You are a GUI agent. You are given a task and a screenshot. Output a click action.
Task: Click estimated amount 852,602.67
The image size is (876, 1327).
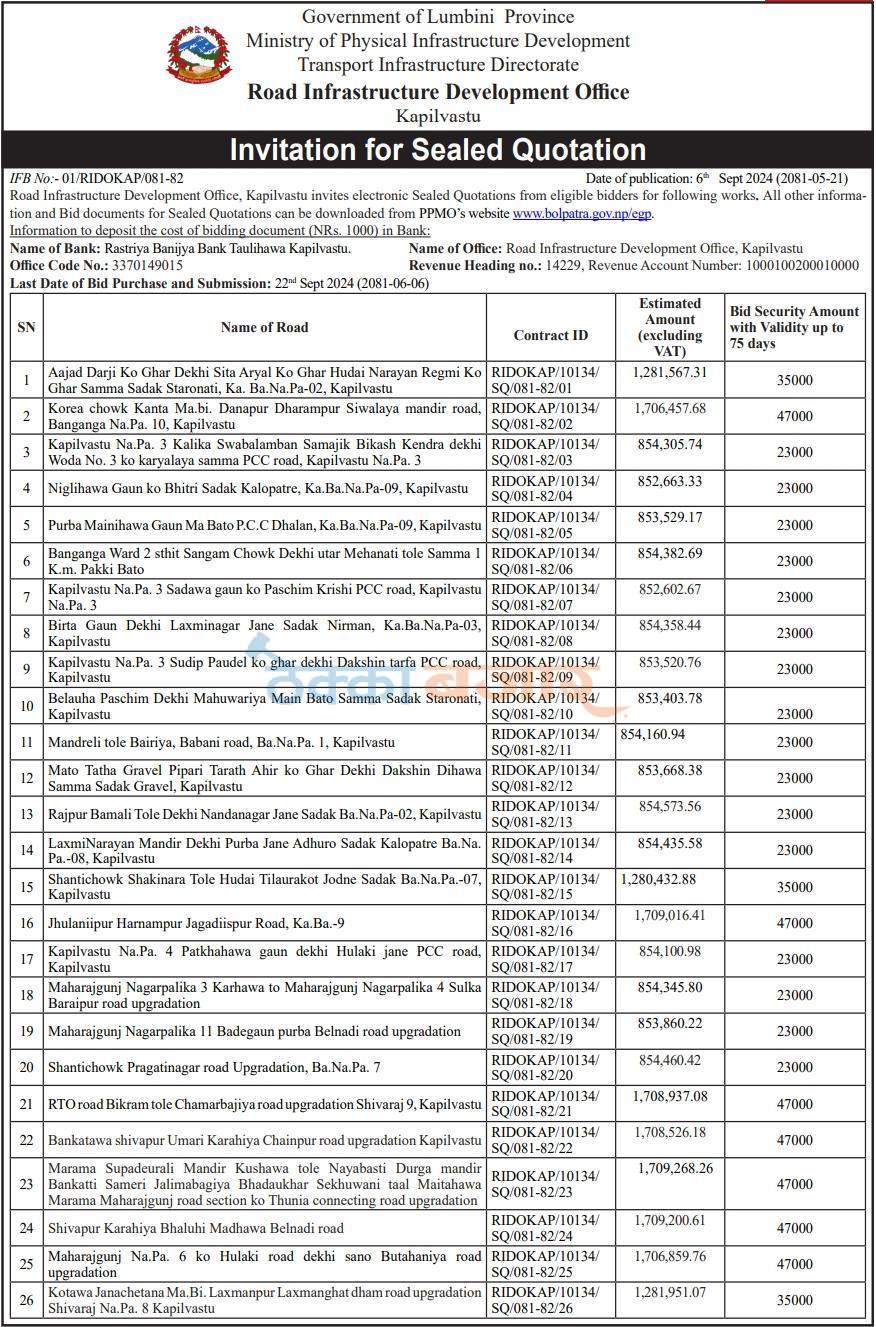click(x=670, y=589)
